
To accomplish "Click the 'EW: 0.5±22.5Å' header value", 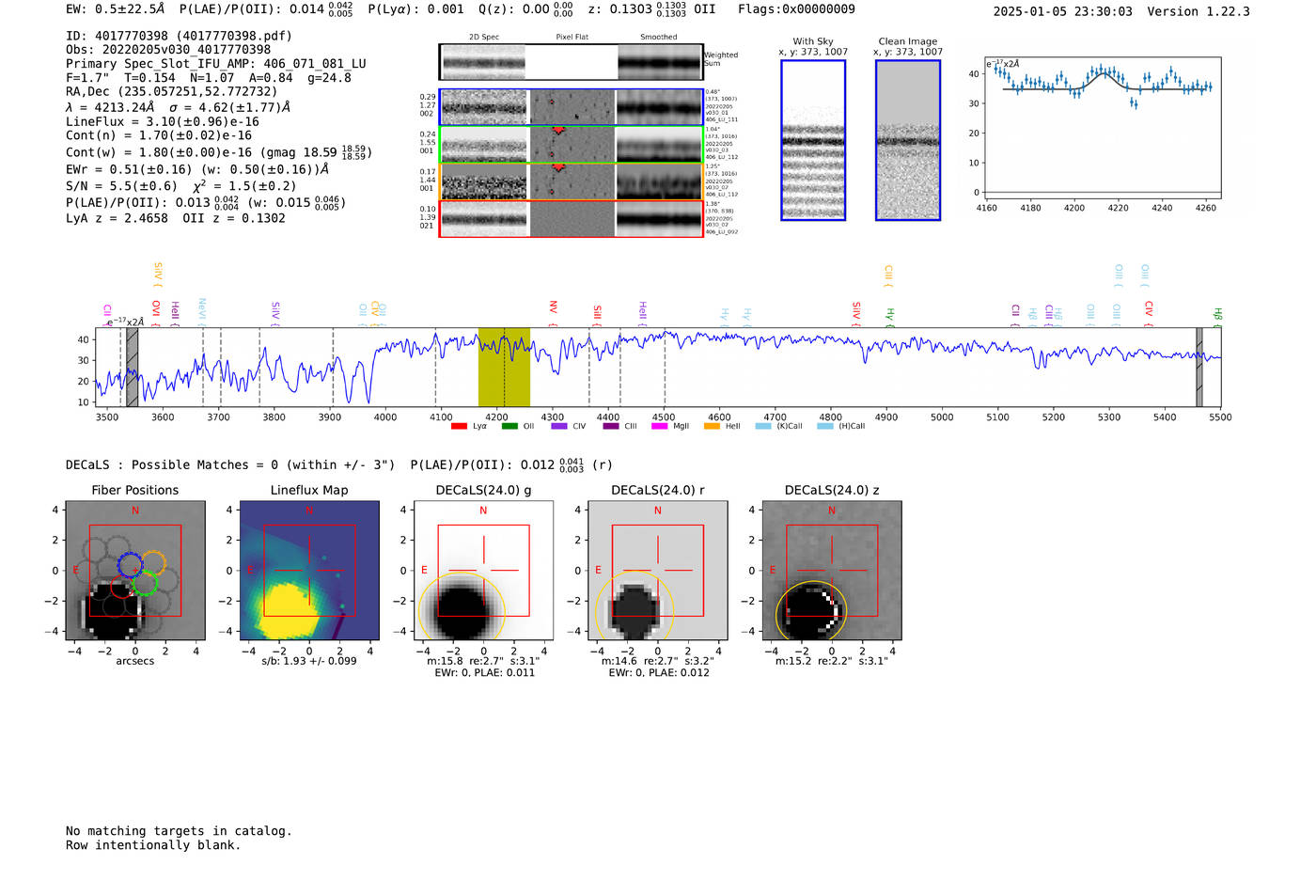I will tap(115, 9).
